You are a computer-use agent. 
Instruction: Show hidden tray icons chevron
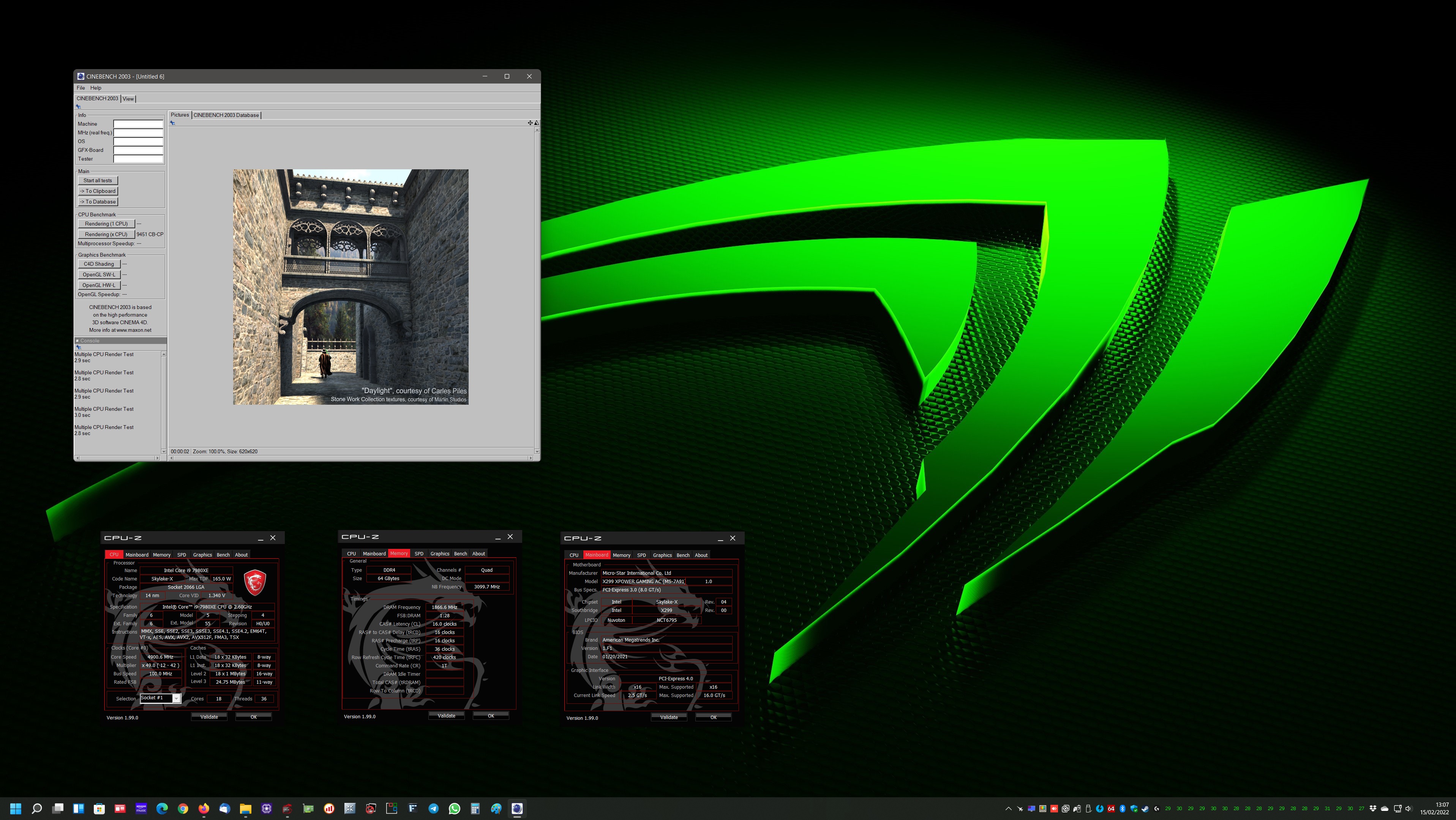point(1009,809)
